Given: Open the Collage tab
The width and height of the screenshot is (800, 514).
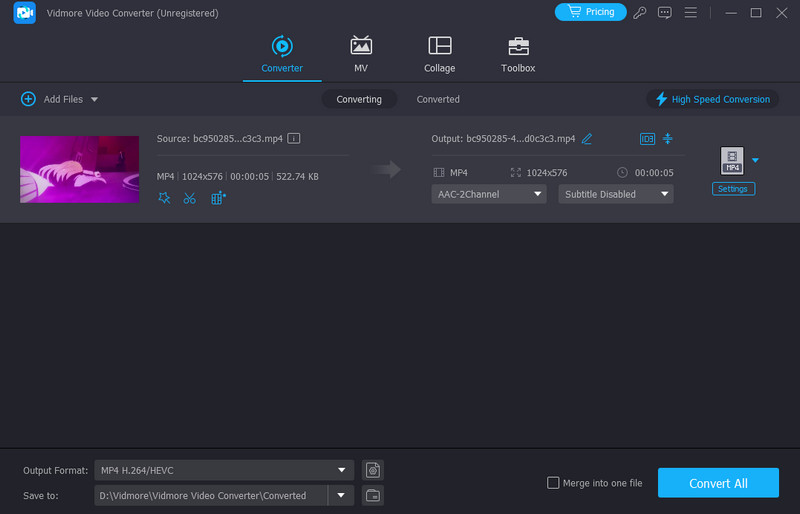Looking at the screenshot, I should pyautogui.click(x=439, y=54).
